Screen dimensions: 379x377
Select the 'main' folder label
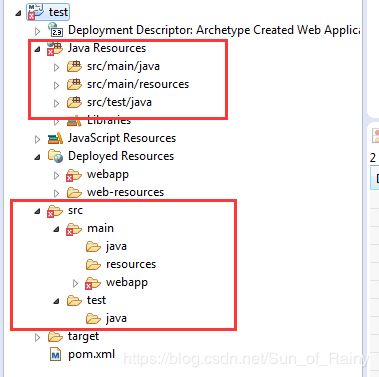pos(100,228)
